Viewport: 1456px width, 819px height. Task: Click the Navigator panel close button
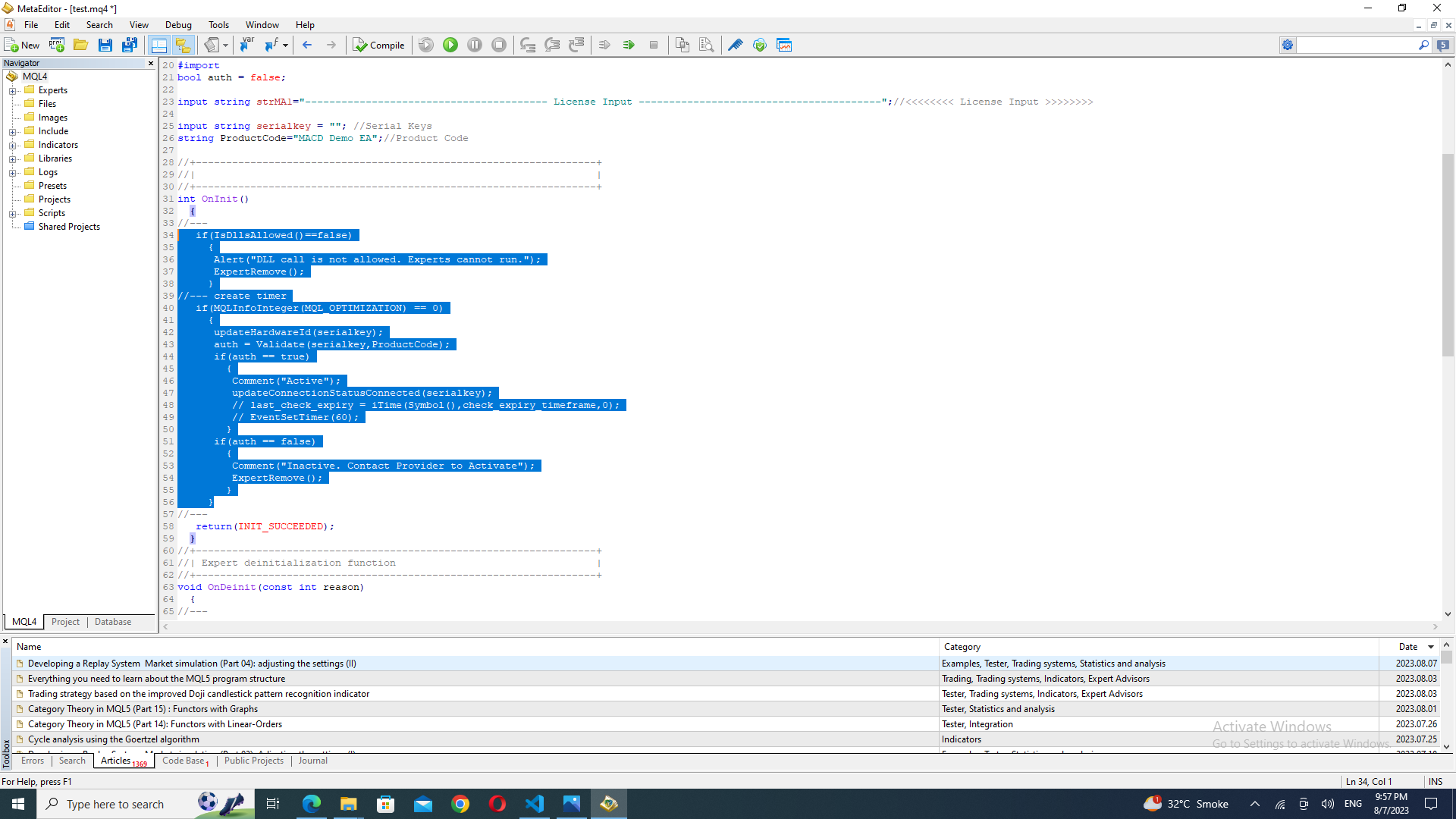(x=150, y=62)
